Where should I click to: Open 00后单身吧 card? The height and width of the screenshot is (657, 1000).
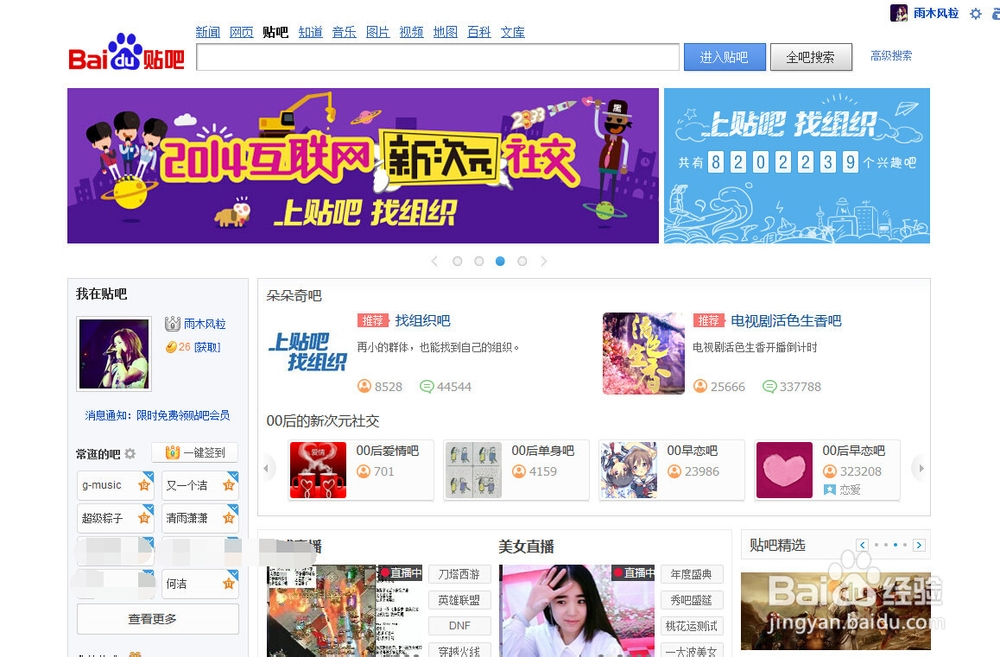[516, 470]
